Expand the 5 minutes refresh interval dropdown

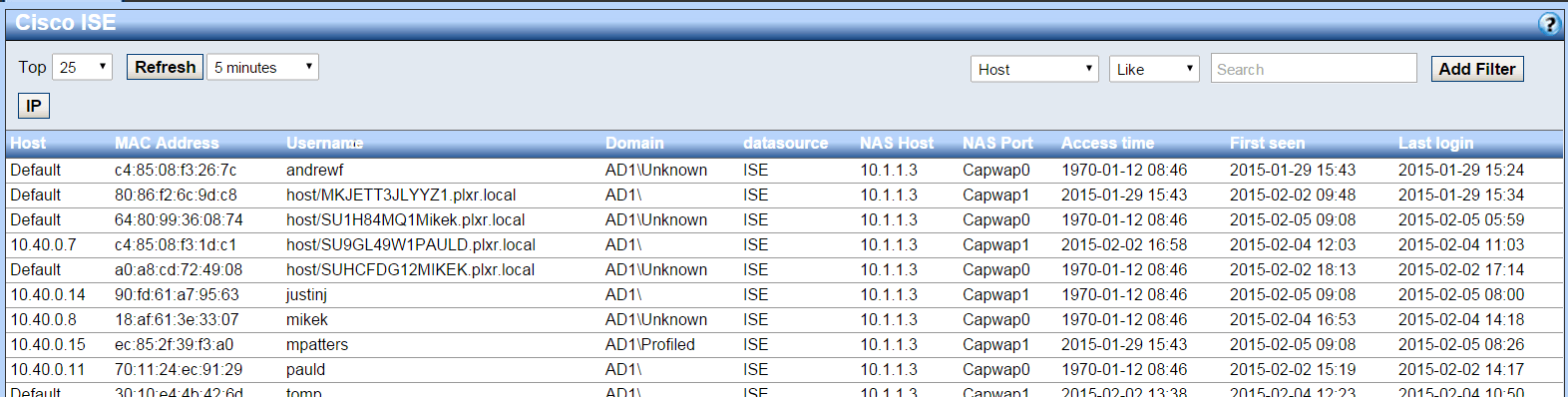[x=262, y=67]
